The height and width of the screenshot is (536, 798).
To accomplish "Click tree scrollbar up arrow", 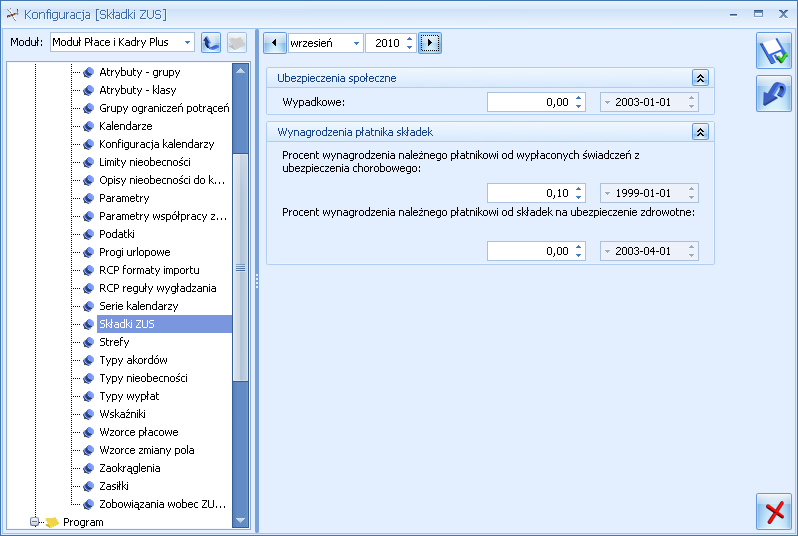I will 240,71.
